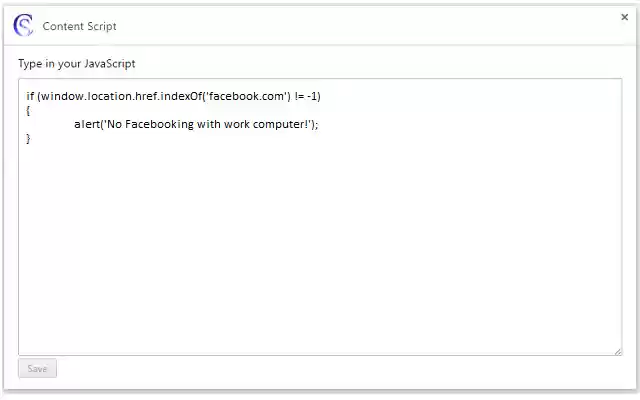640x400 pixels.
Task: Click the "!=" operator in the condition
Action: 299,96
